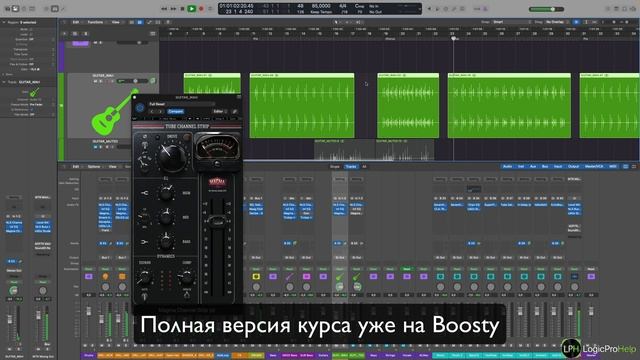Open Editor view dropdown in plugin window
This screenshot has height=360, width=640.
coord(220,111)
